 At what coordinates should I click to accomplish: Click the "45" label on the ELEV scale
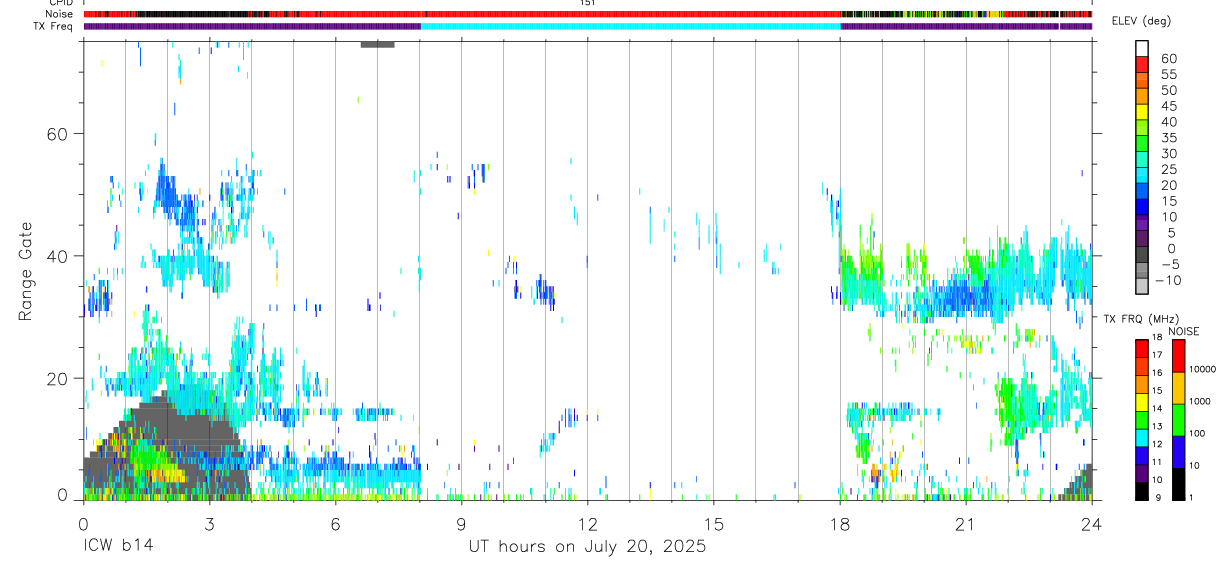point(1167,106)
